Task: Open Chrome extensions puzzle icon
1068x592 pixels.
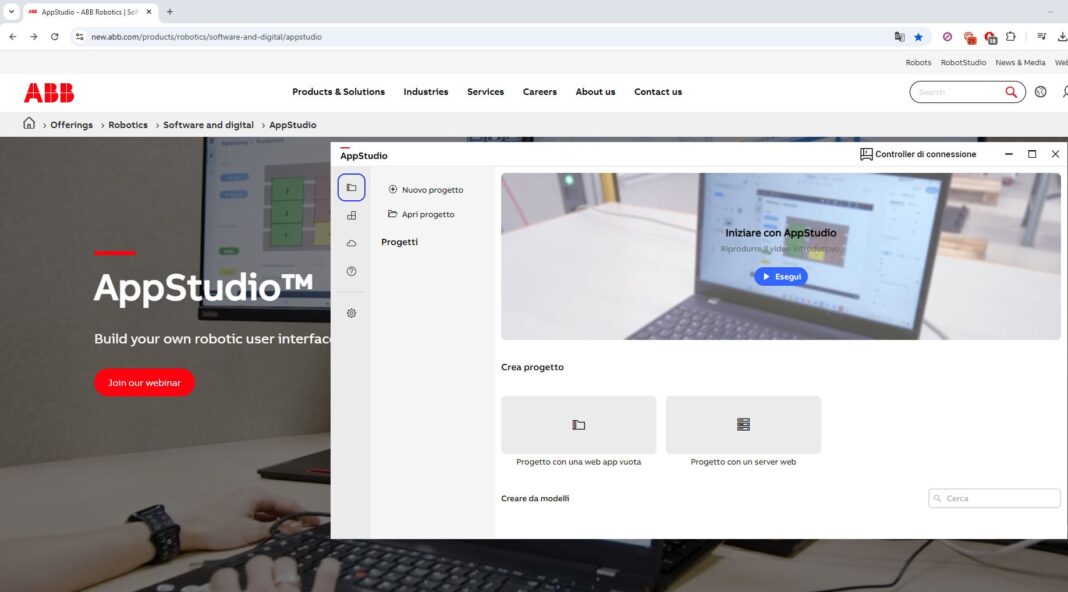Action: coord(1011,36)
